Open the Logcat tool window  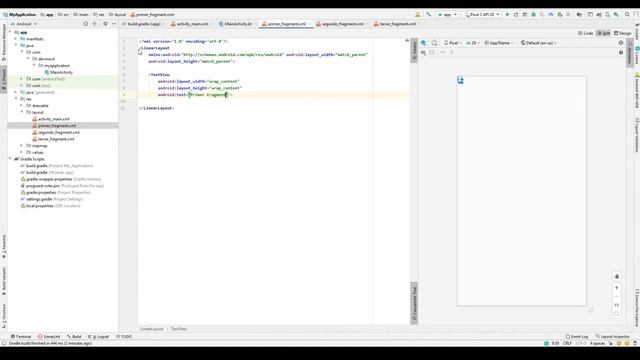[98, 337]
